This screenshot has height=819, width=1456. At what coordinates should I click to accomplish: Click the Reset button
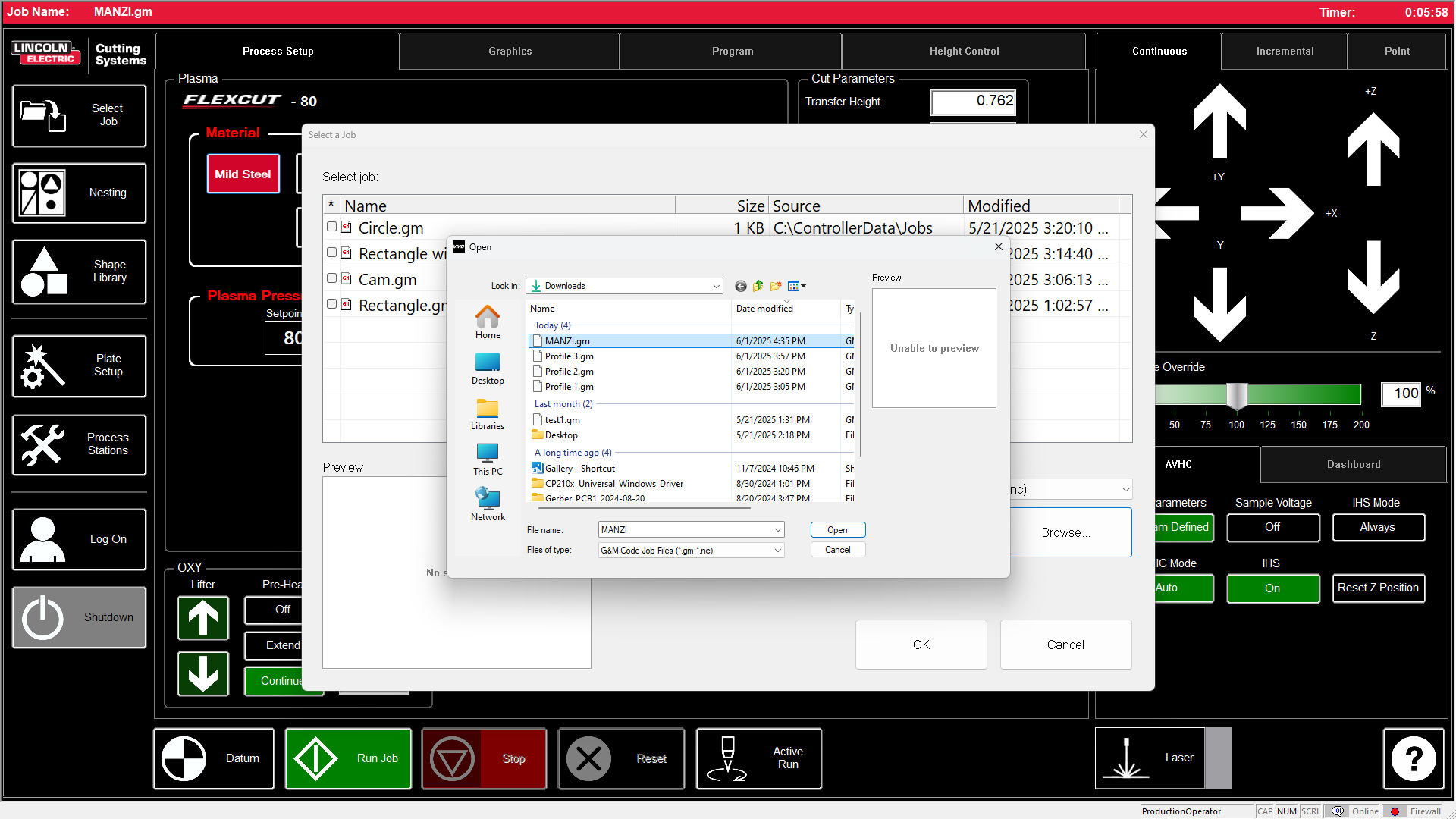click(621, 758)
